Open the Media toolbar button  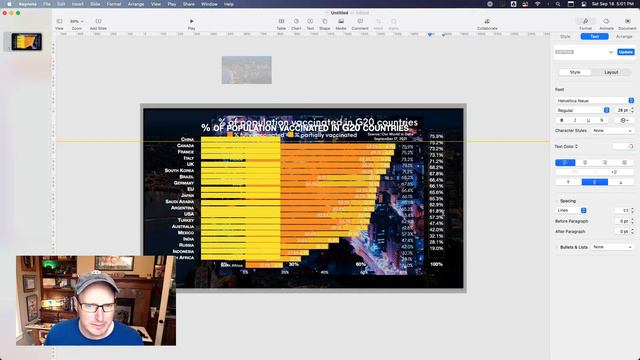pyautogui.click(x=341, y=24)
